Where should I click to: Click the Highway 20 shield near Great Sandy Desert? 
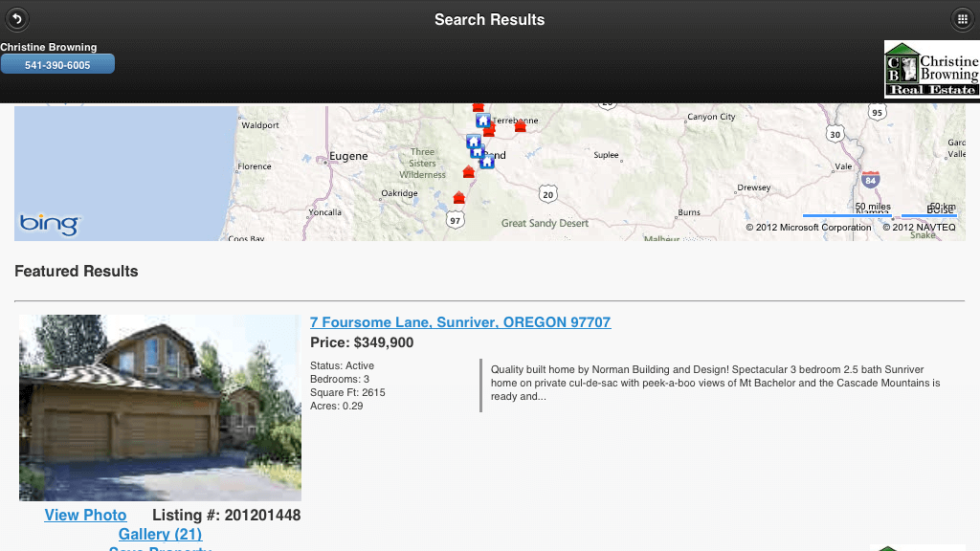(548, 194)
